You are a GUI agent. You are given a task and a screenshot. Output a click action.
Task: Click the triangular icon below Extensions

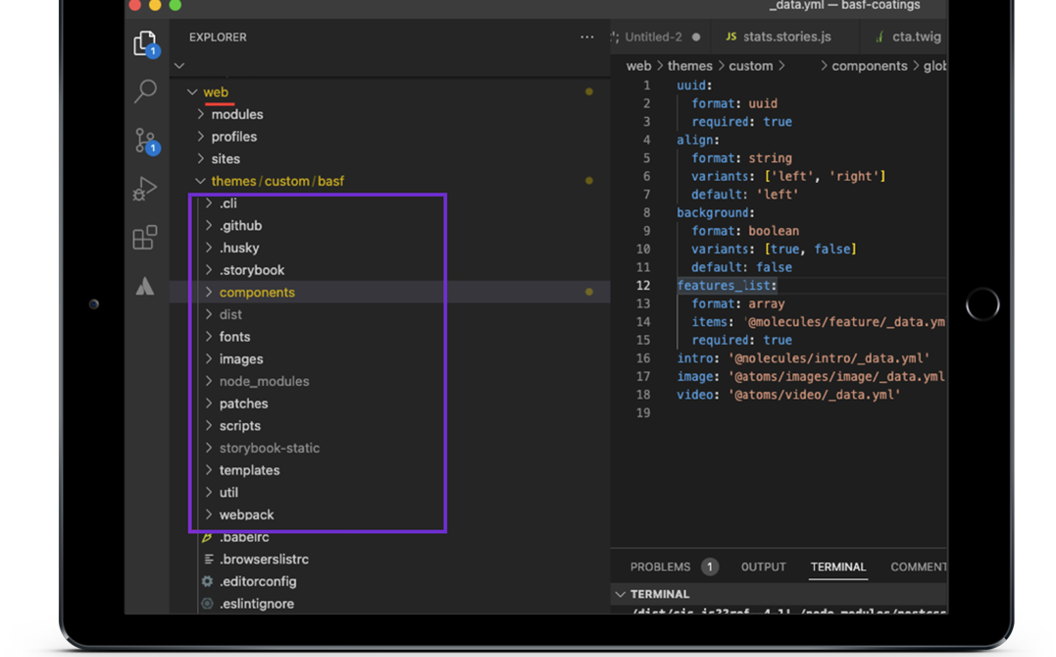[145, 287]
